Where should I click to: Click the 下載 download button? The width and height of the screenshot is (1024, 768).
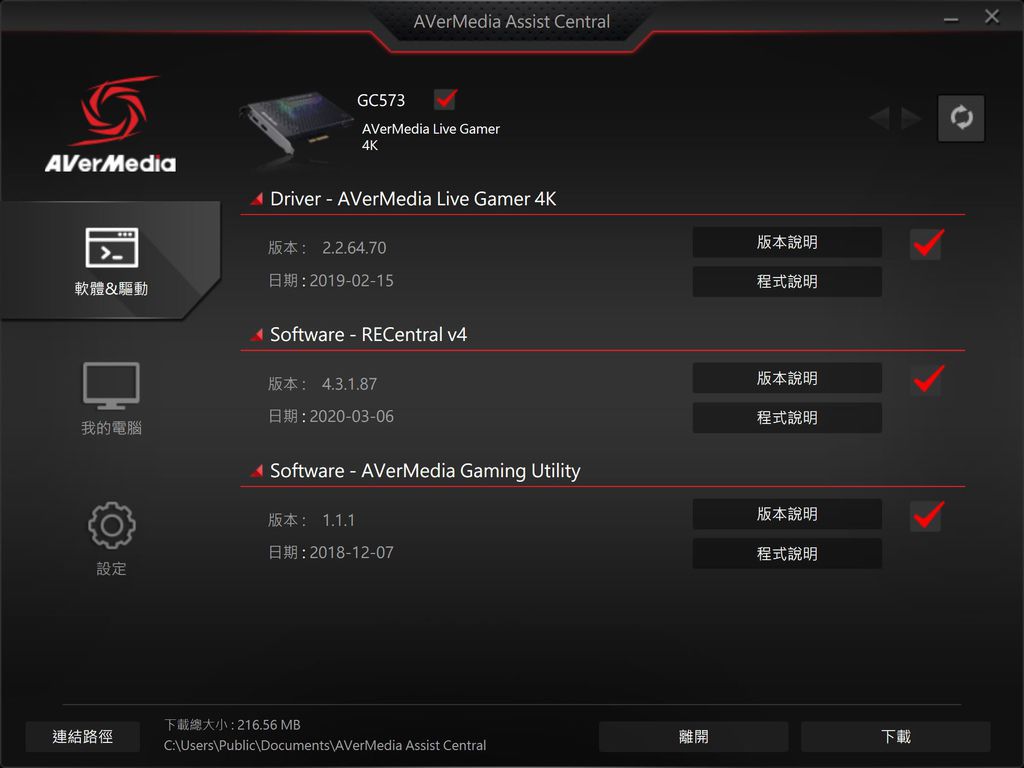point(895,737)
